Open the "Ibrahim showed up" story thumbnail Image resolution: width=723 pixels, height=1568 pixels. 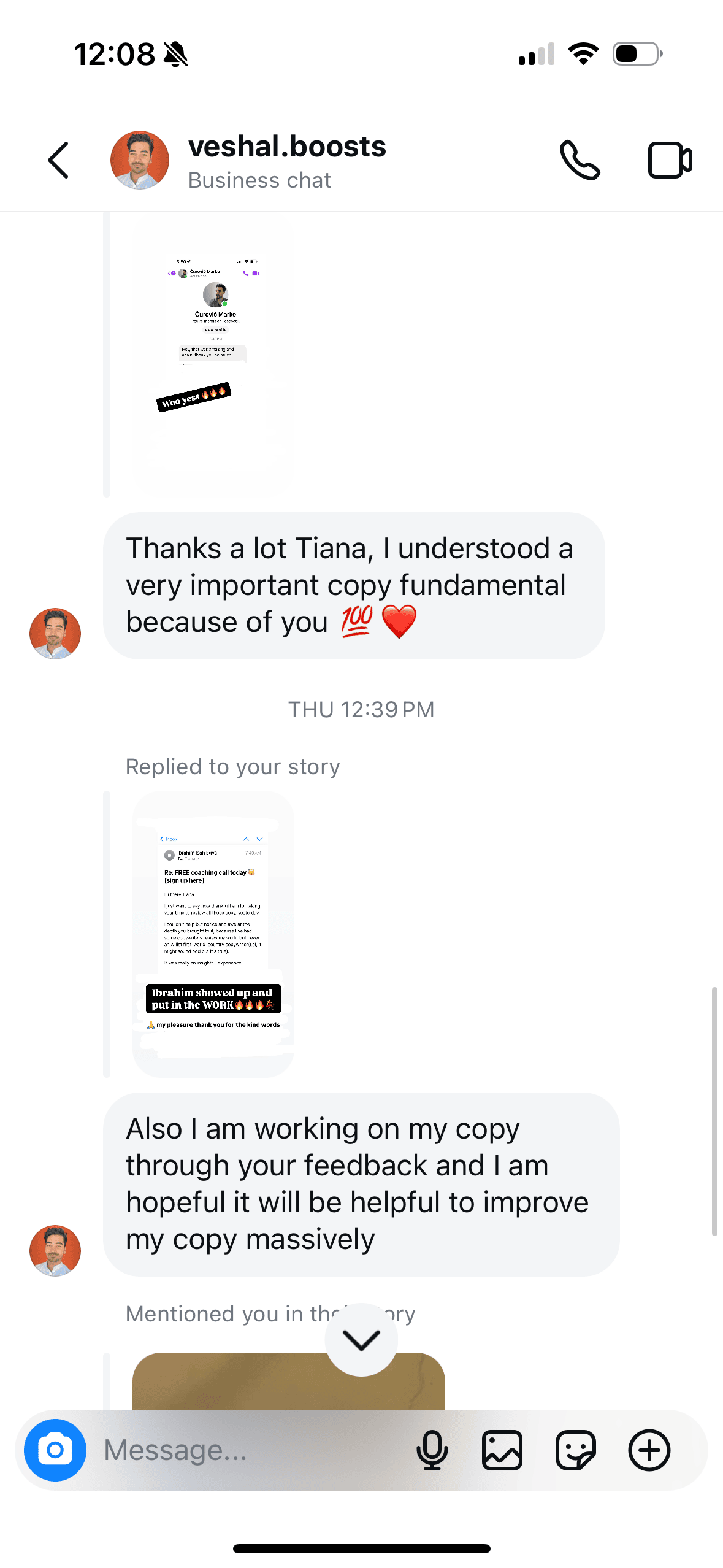coord(213,934)
